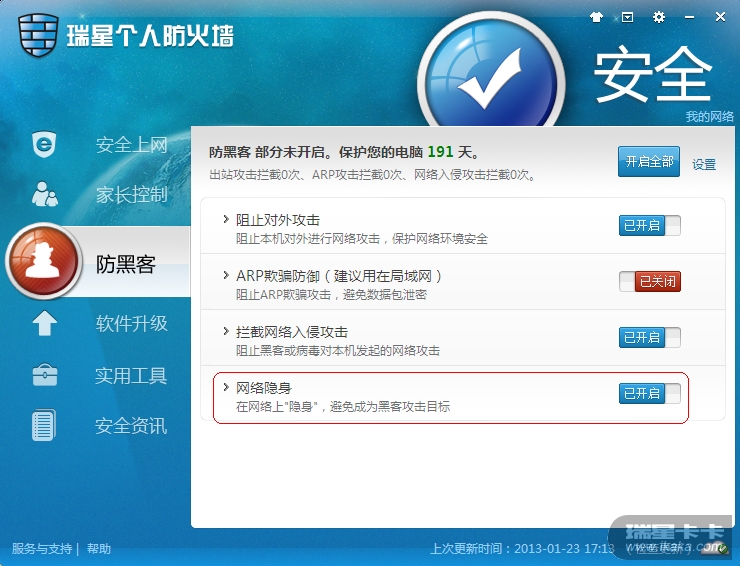Image resolution: width=740 pixels, height=566 pixels.
Task: Click the red 防黑客 hacker icon
Action: (x=44, y=261)
